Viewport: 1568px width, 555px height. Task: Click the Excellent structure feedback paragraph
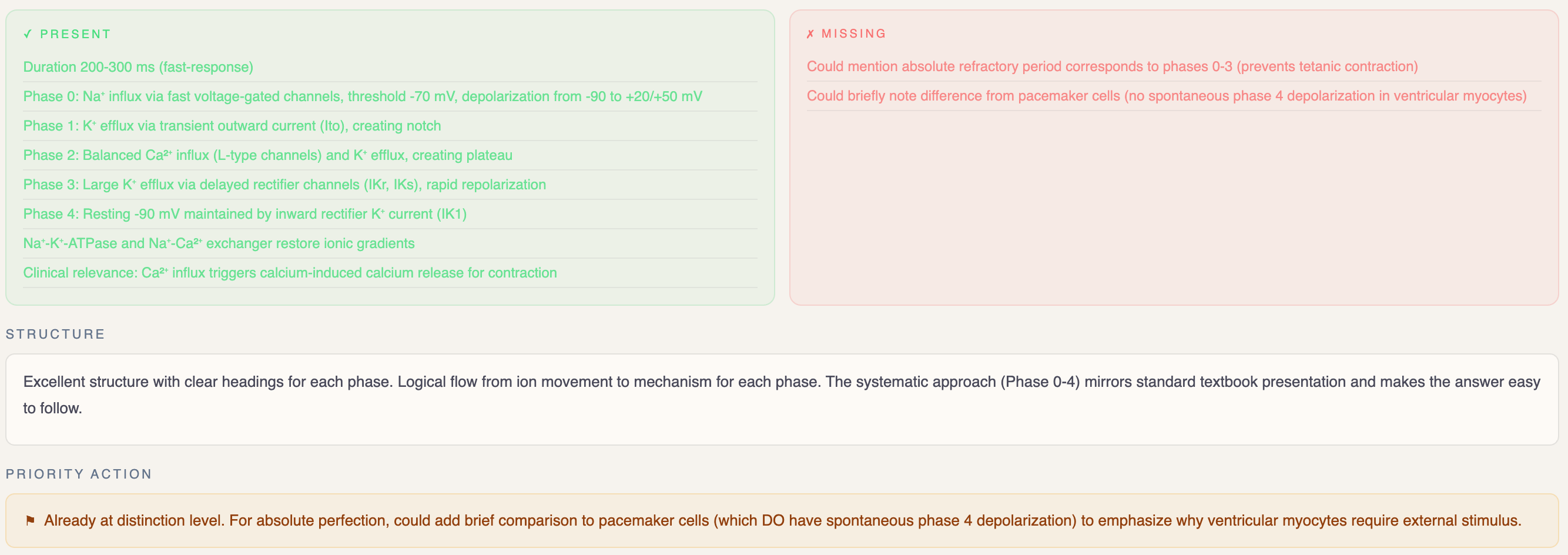click(x=782, y=394)
